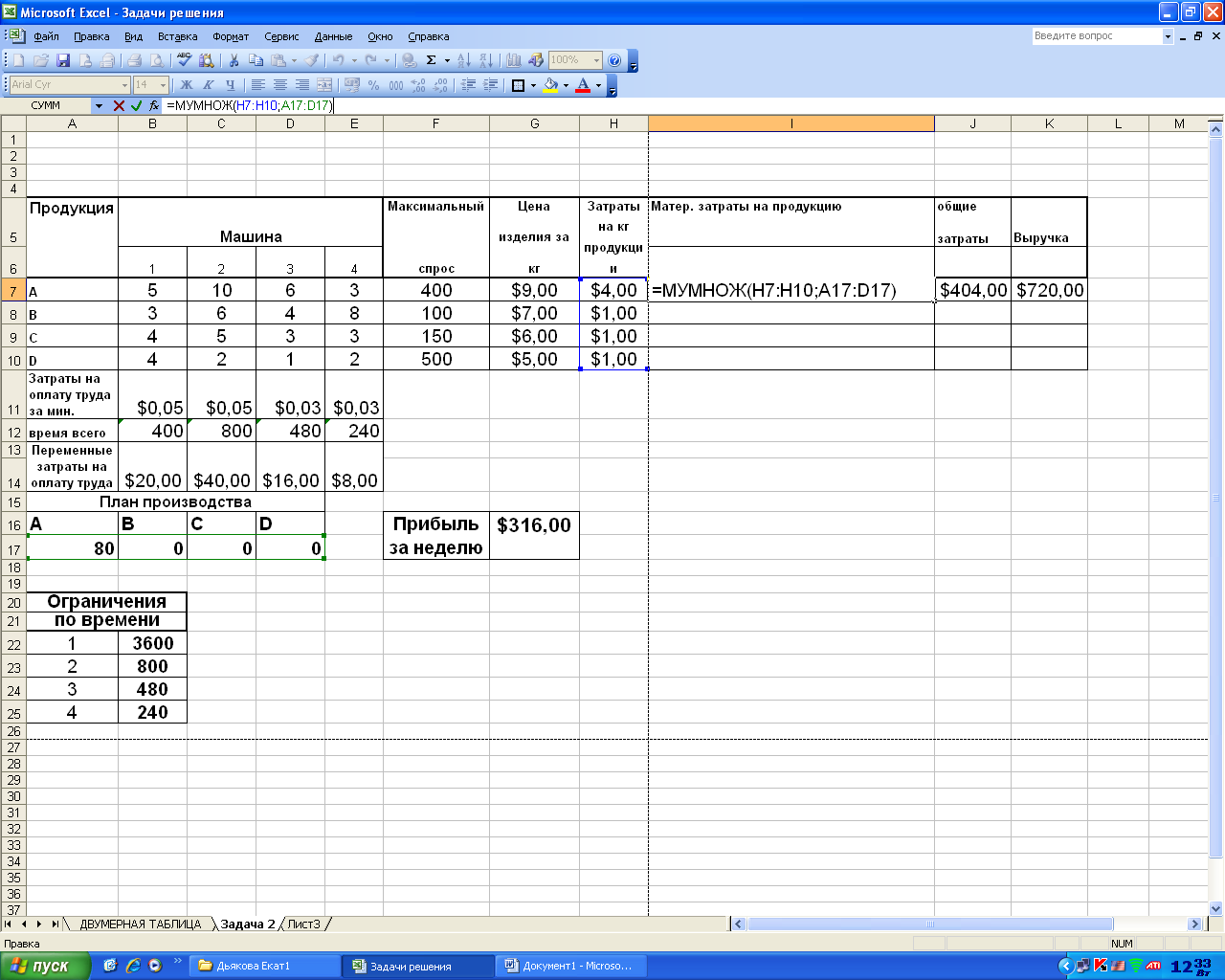Click the Undo arrow icon

coord(338,60)
